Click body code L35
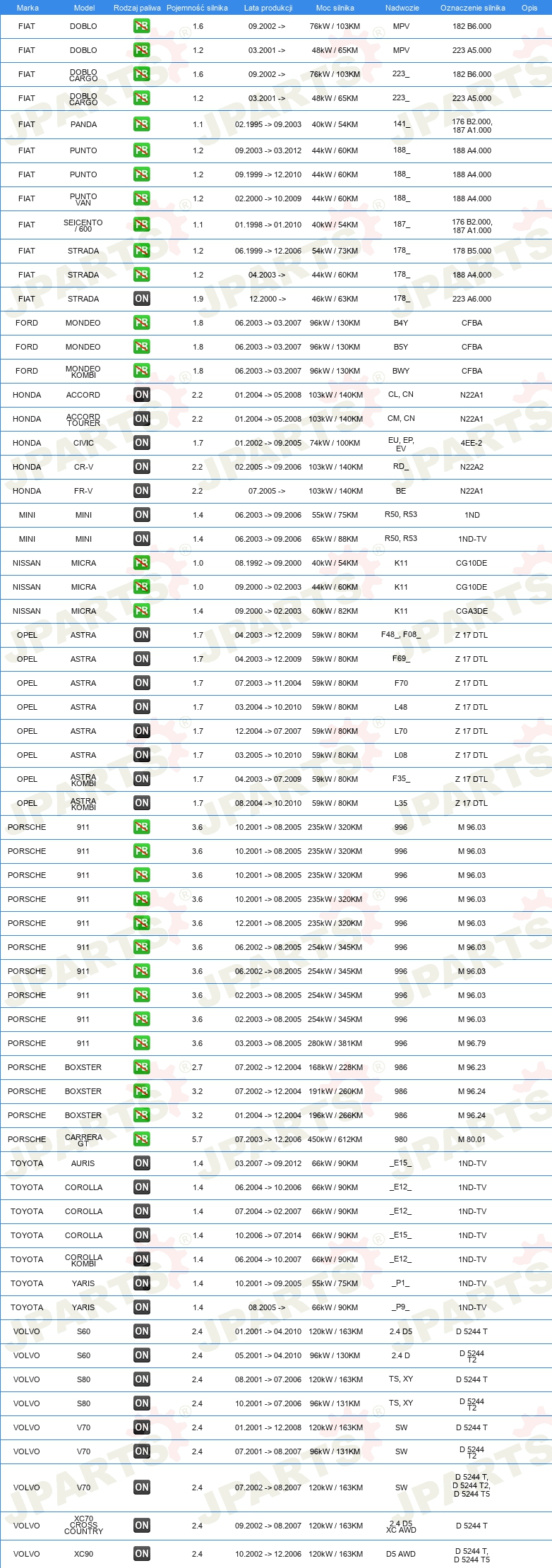Image resolution: width=552 pixels, height=1568 pixels. click(x=401, y=803)
